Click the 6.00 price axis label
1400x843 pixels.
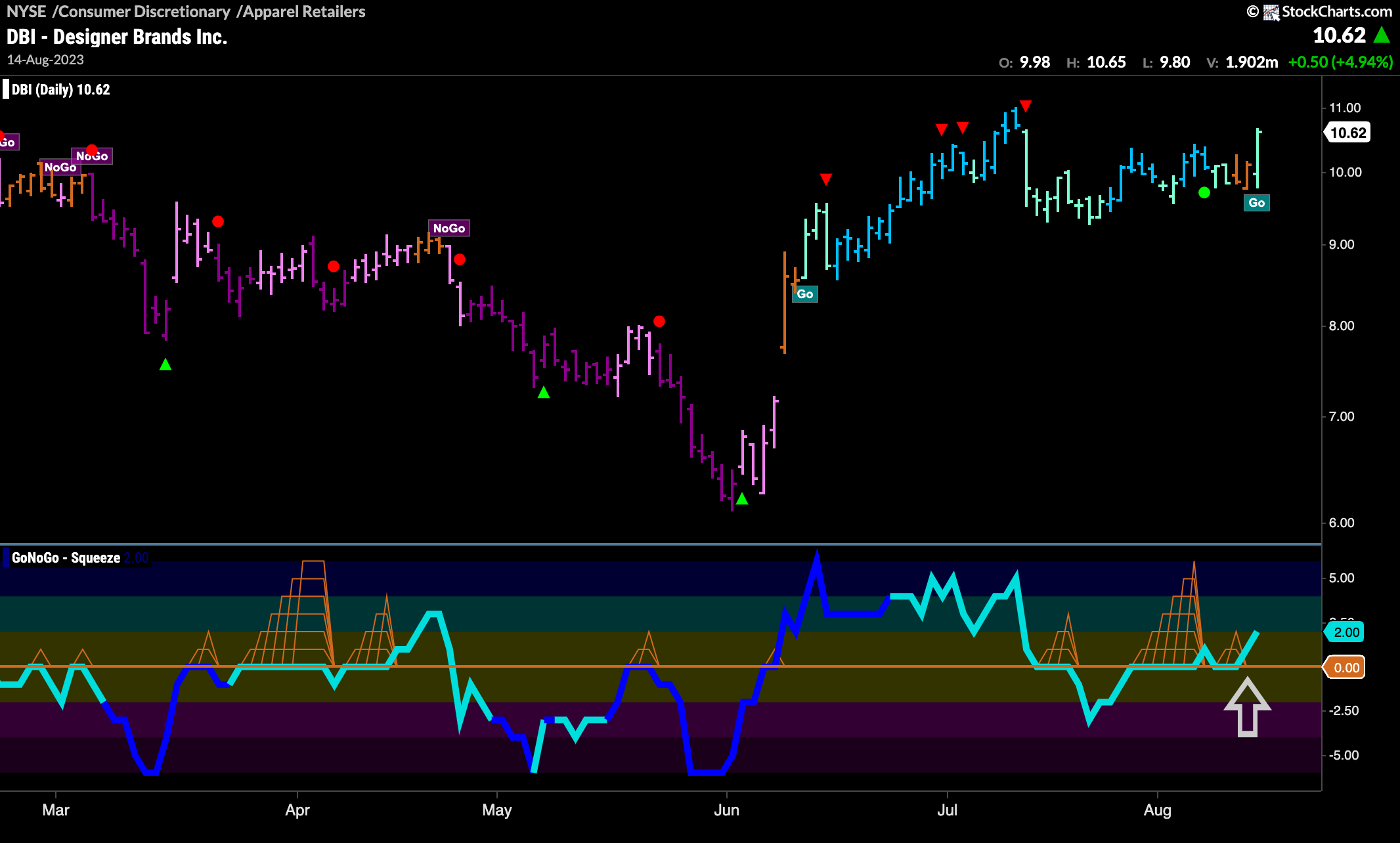[x=1342, y=523]
